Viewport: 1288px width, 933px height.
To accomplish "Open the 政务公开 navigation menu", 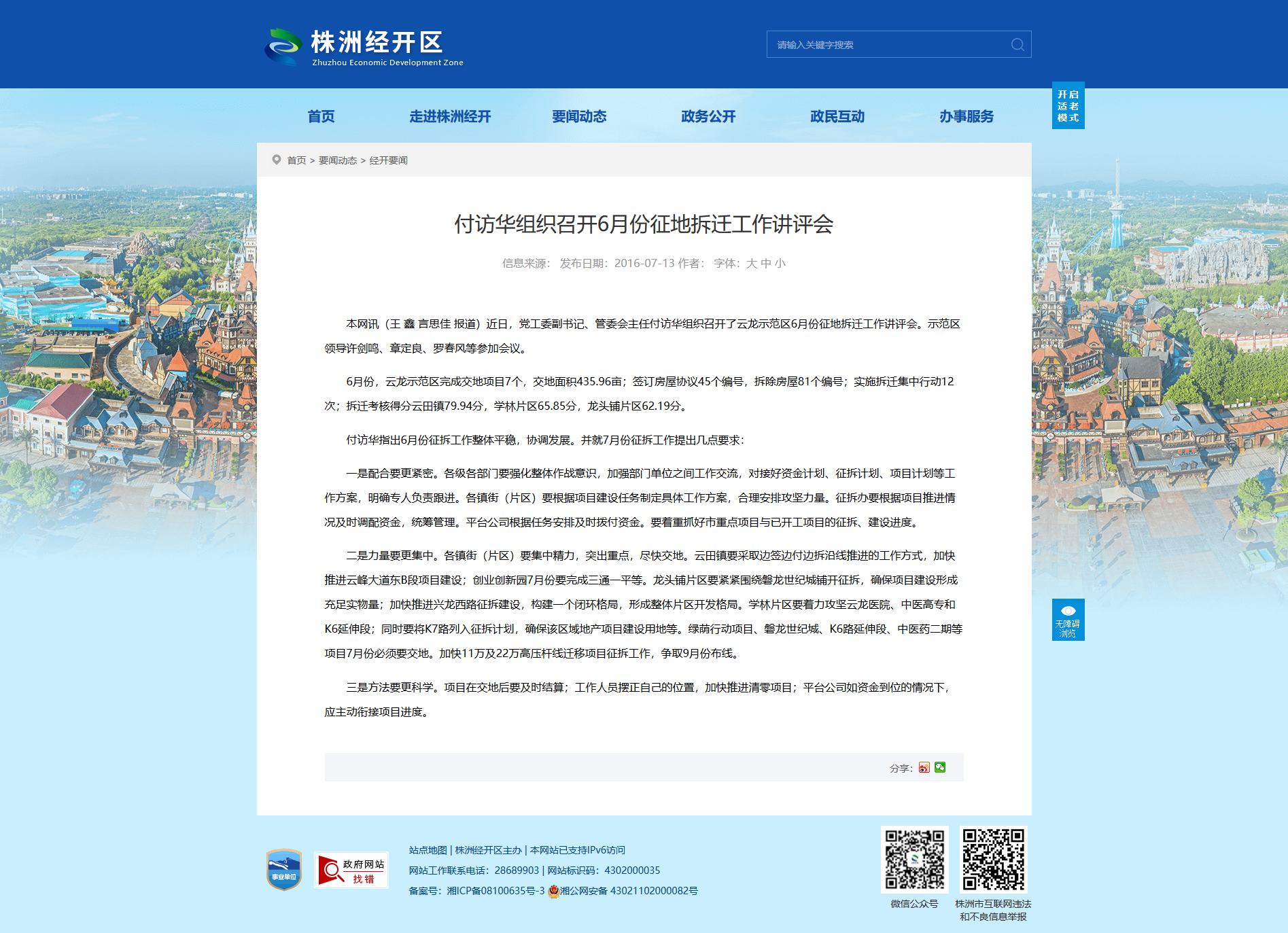I will pyautogui.click(x=708, y=117).
